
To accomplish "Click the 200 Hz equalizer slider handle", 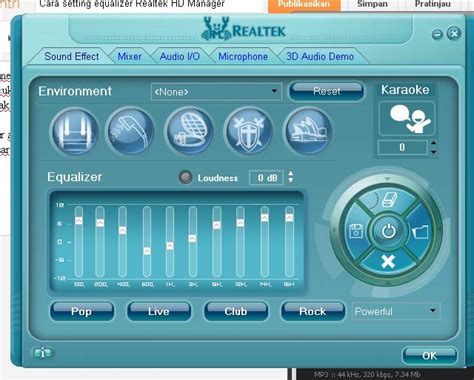I will [100, 223].
